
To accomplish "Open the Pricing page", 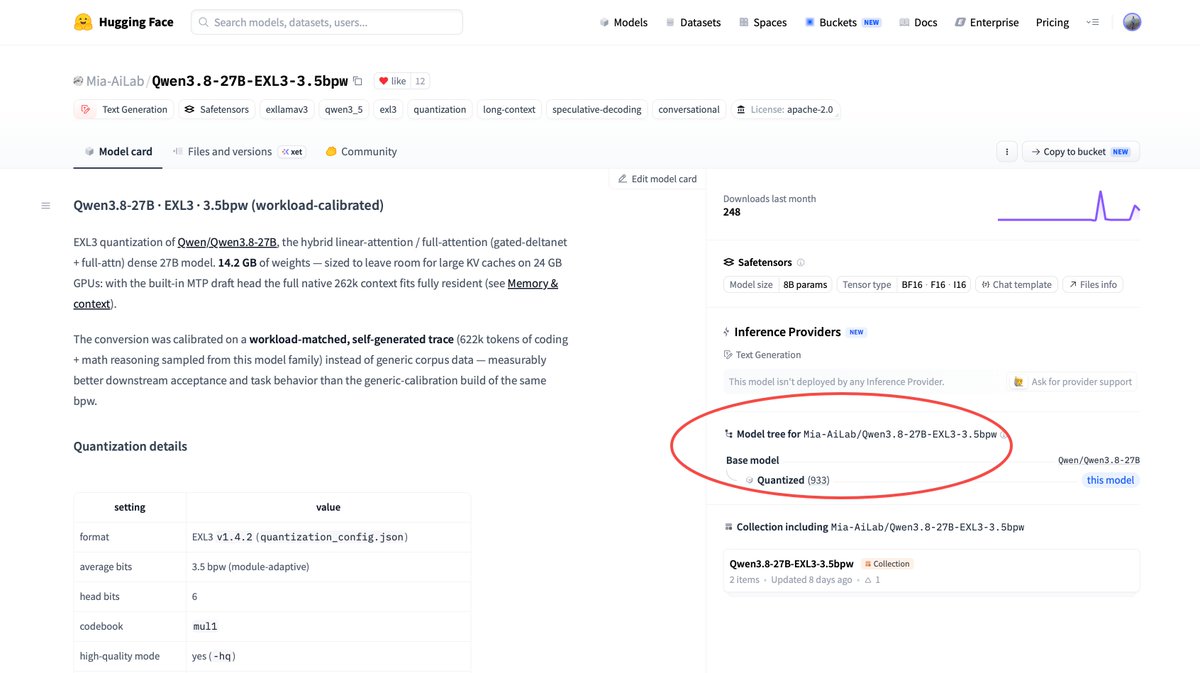I will pyautogui.click(x=1052, y=22).
